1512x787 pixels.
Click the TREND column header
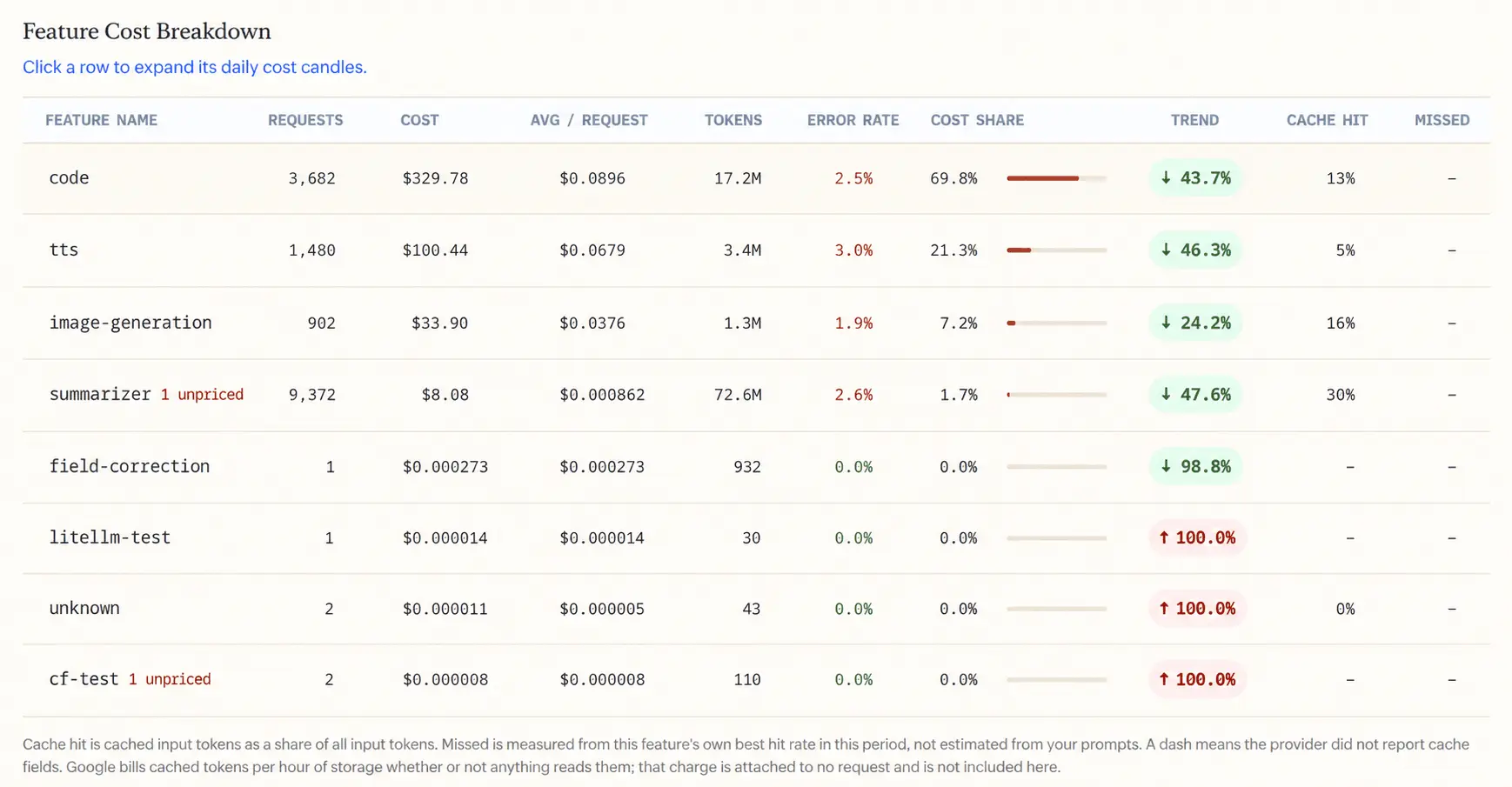tap(1194, 120)
